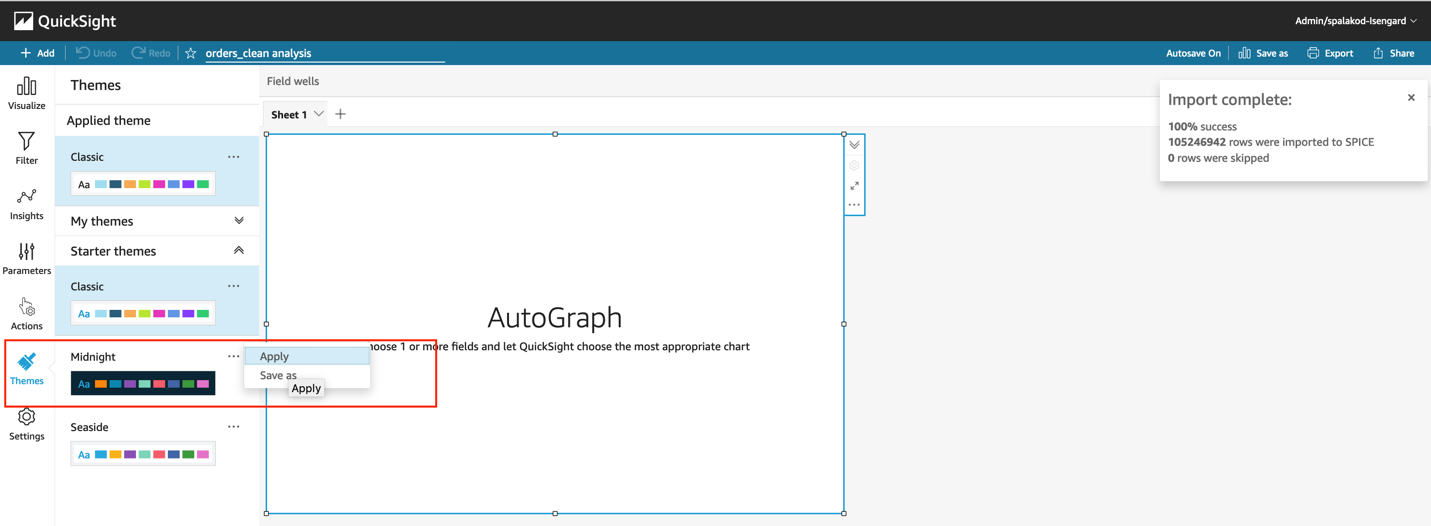Open the applied Classic theme's ellipsis menu
The width and height of the screenshot is (1431, 526).
(x=233, y=157)
